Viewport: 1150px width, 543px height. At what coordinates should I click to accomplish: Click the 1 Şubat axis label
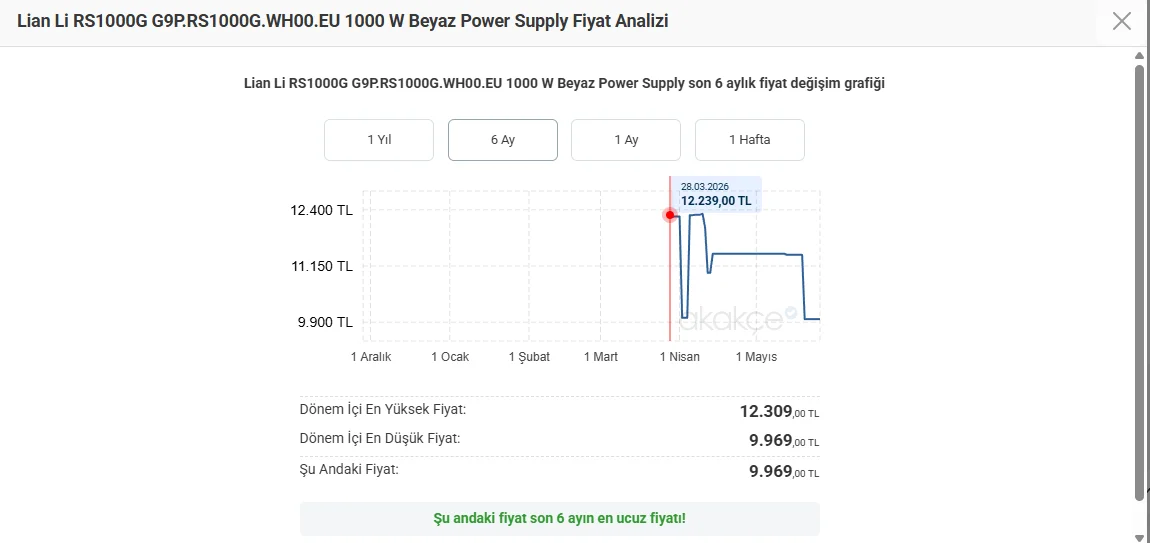coord(530,357)
